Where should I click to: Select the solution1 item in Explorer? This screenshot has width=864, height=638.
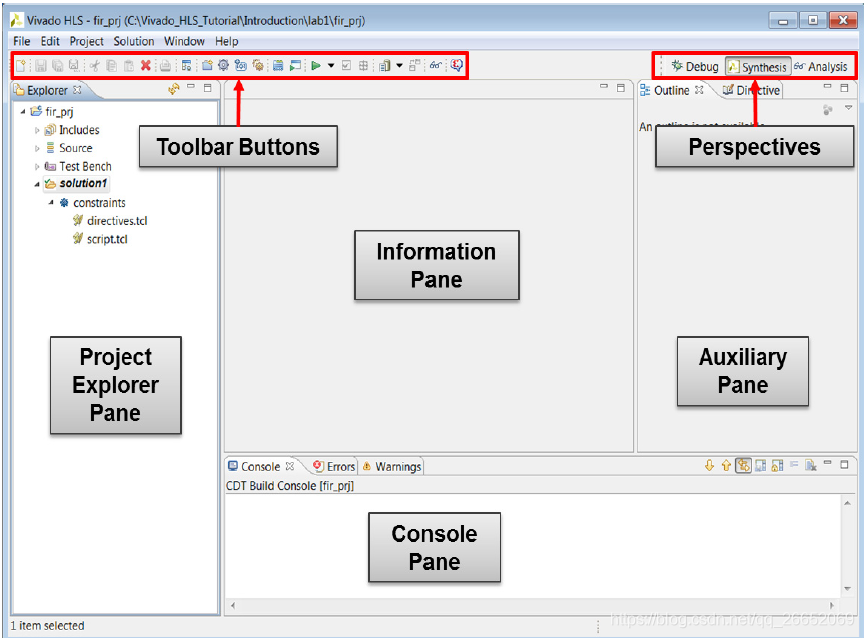click(76, 183)
